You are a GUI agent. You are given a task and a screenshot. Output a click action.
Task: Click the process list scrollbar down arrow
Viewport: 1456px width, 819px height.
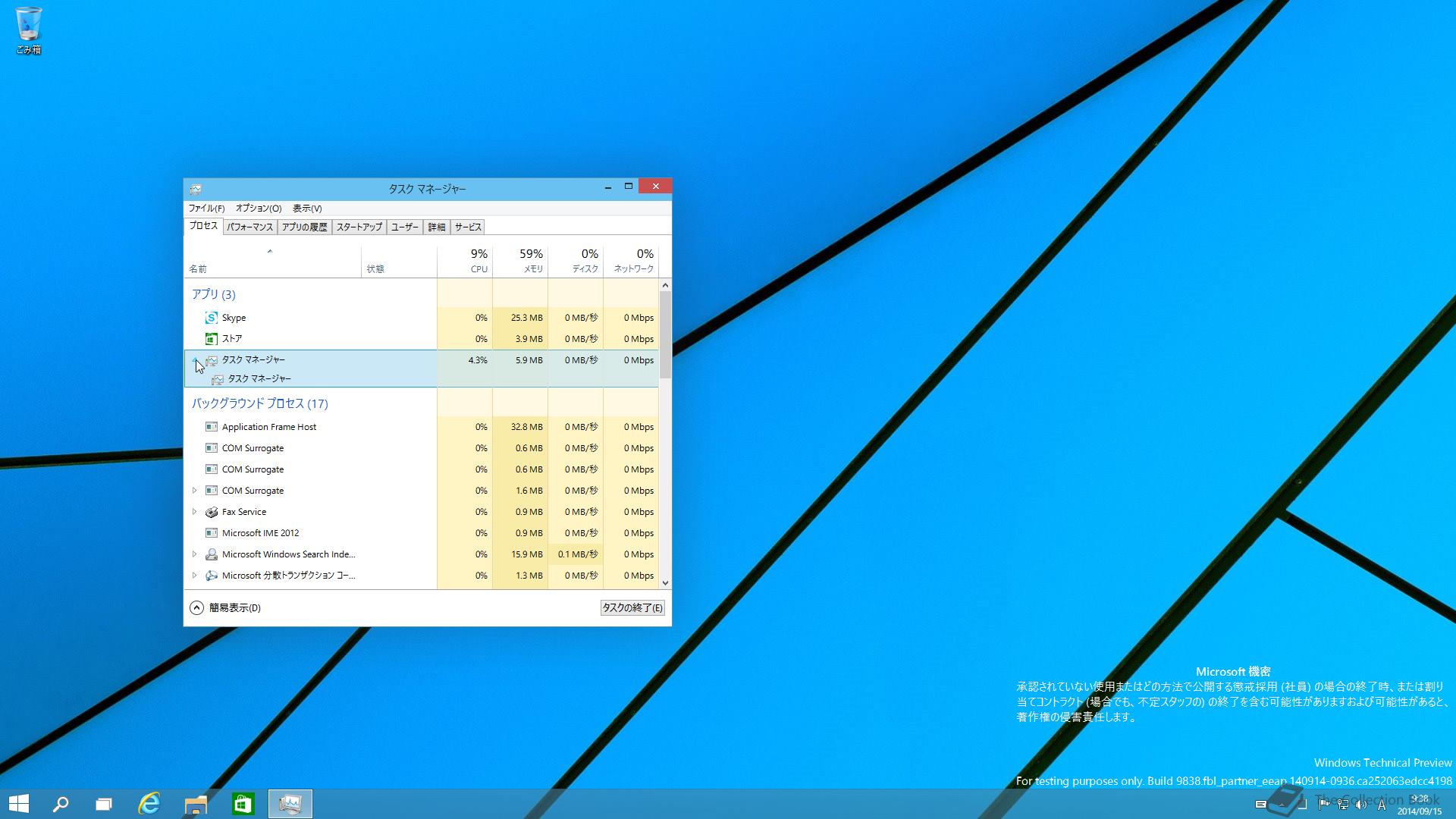point(665,582)
